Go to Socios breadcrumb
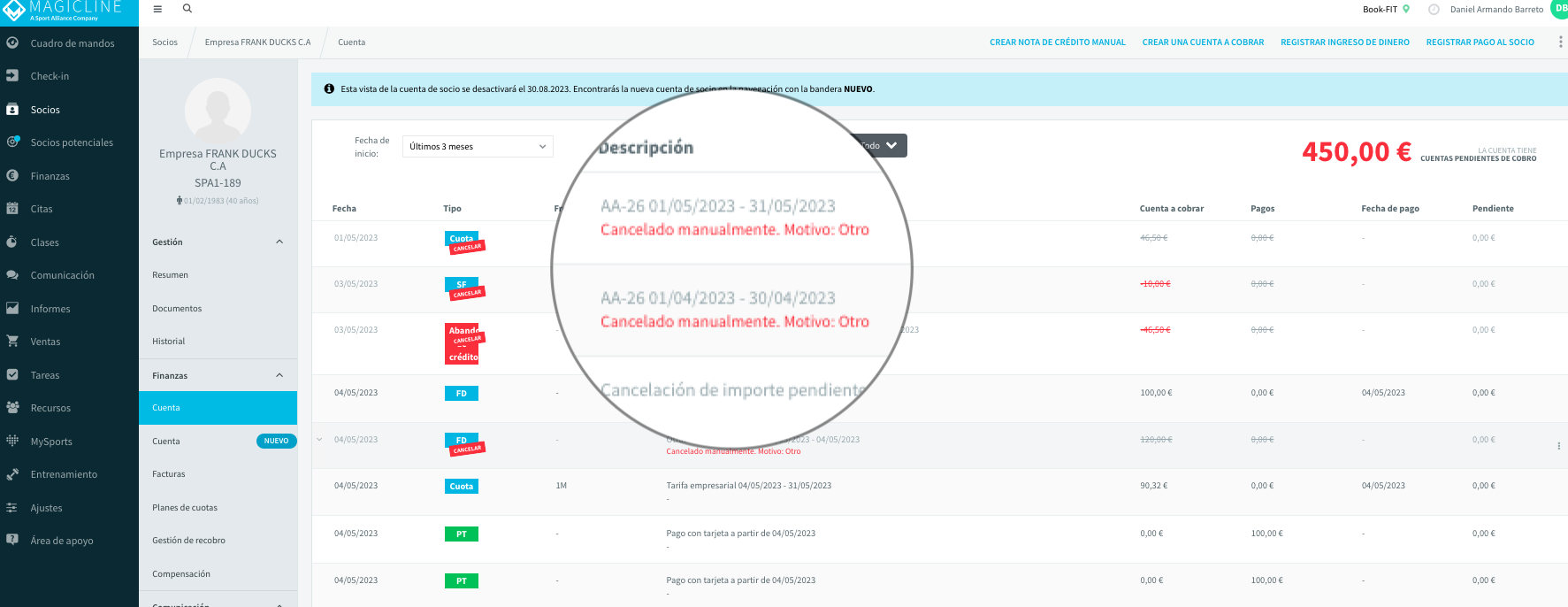The image size is (1568, 607). 164,42
